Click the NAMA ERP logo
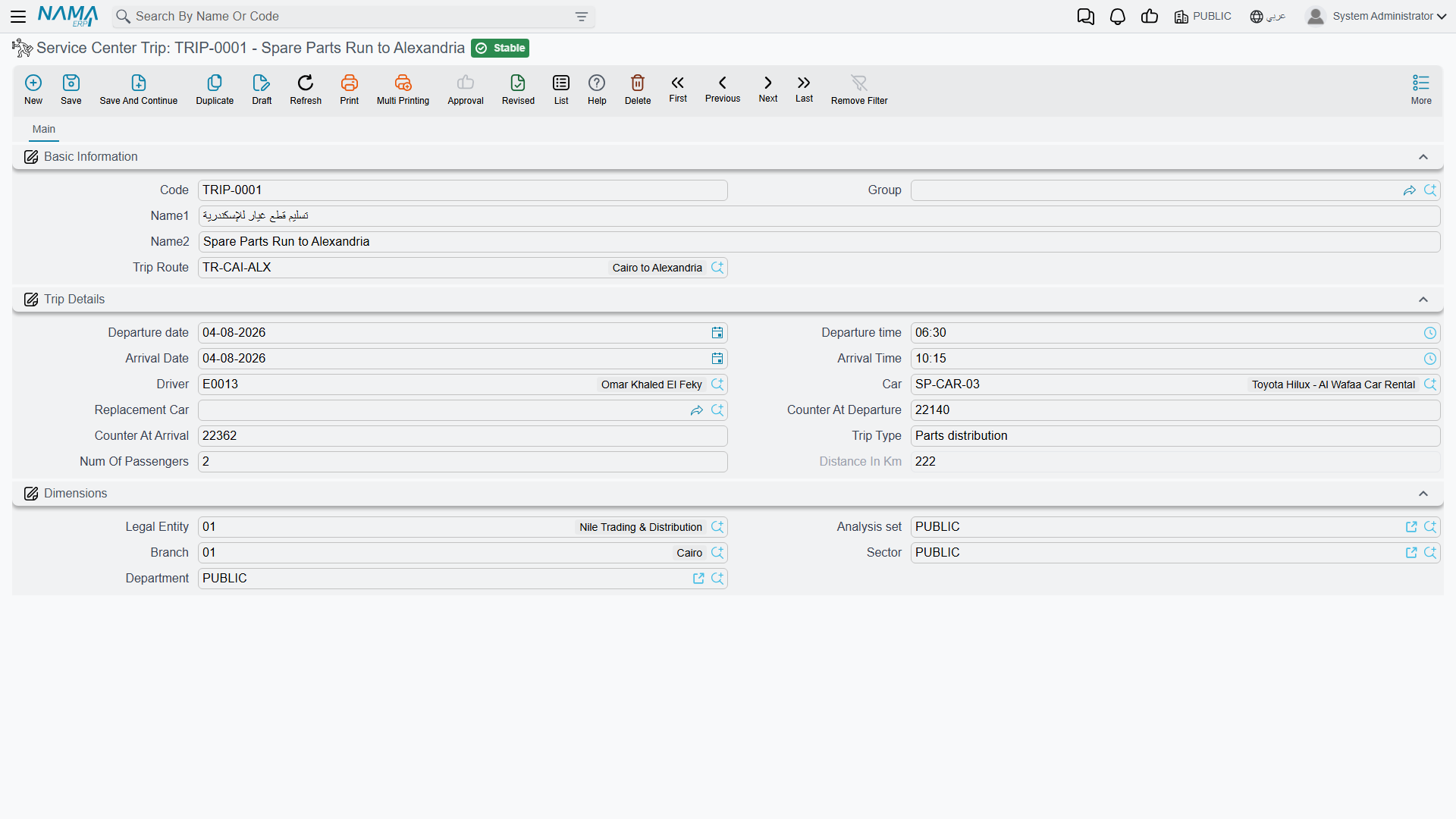Image resolution: width=1456 pixels, height=819 pixels. [67, 16]
